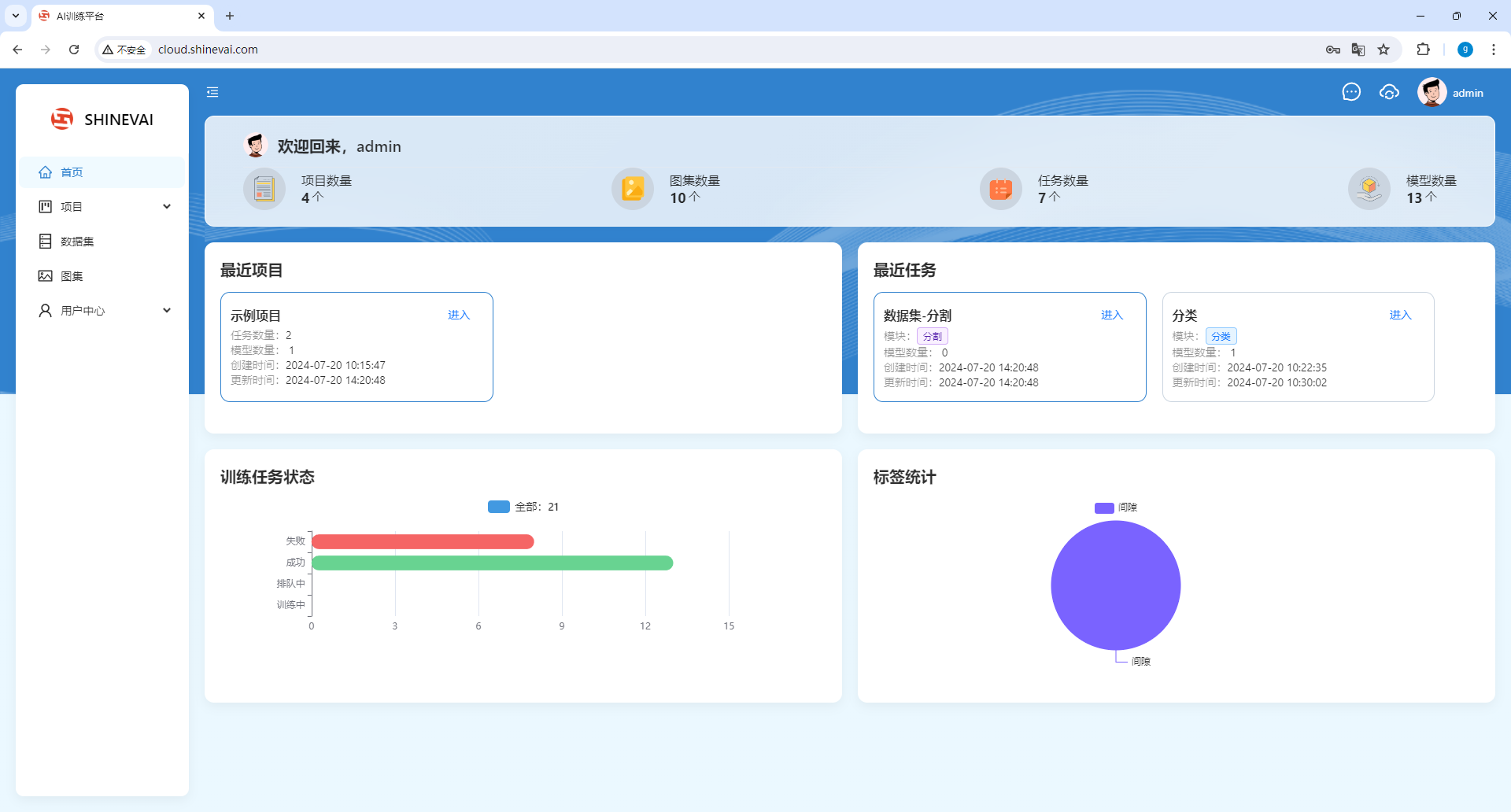Image resolution: width=1511 pixels, height=812 pixels.
Task: Select 用户中心 in the sidebar menu
Action: [102, 310]
